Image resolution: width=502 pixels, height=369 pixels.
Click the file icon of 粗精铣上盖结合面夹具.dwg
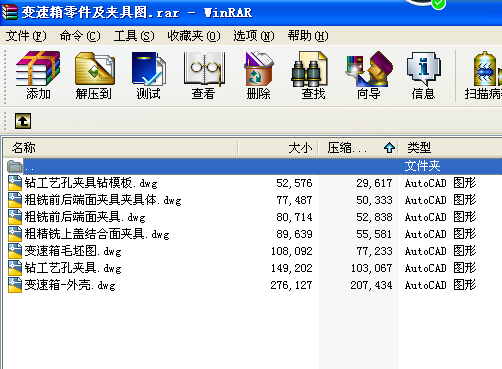(15, 234)
